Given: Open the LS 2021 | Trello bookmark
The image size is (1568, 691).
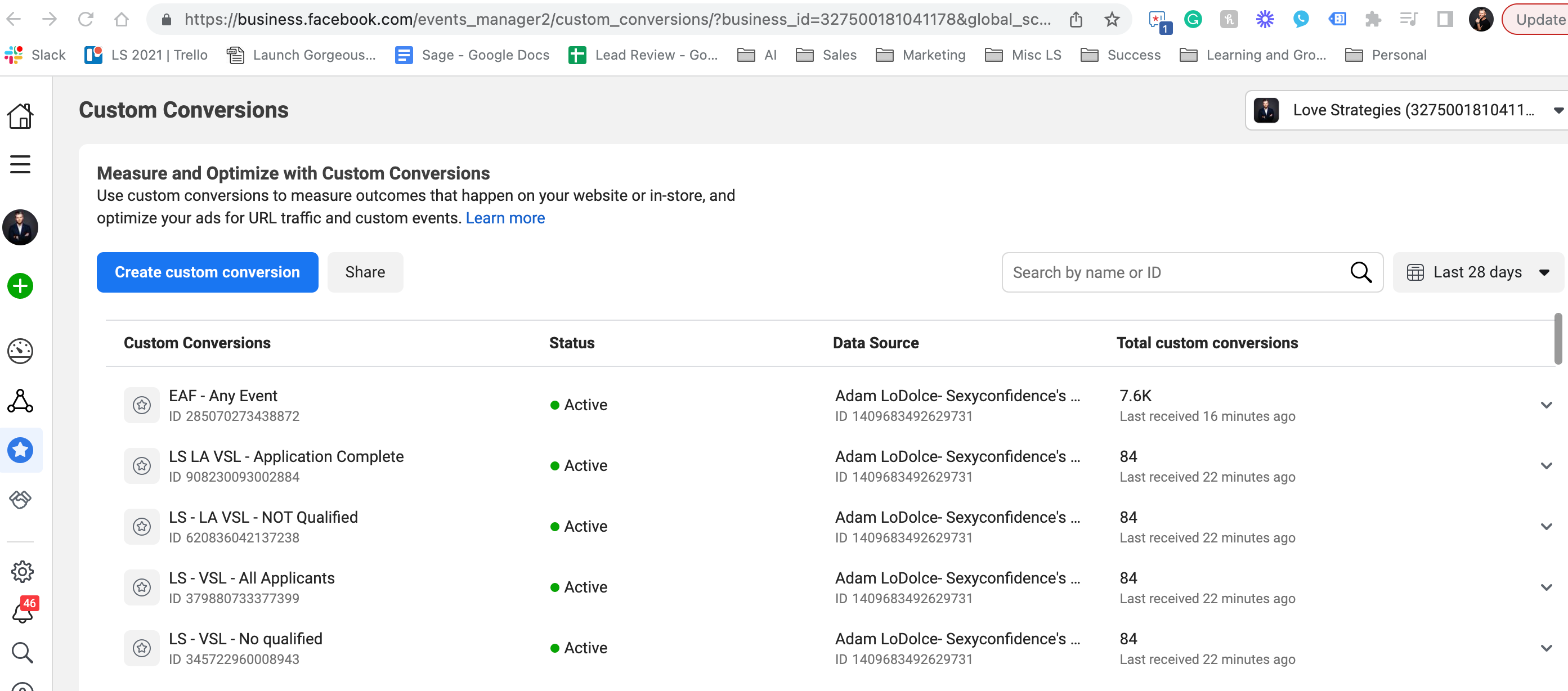Looking at the screenshot, I should coord(146,55).
